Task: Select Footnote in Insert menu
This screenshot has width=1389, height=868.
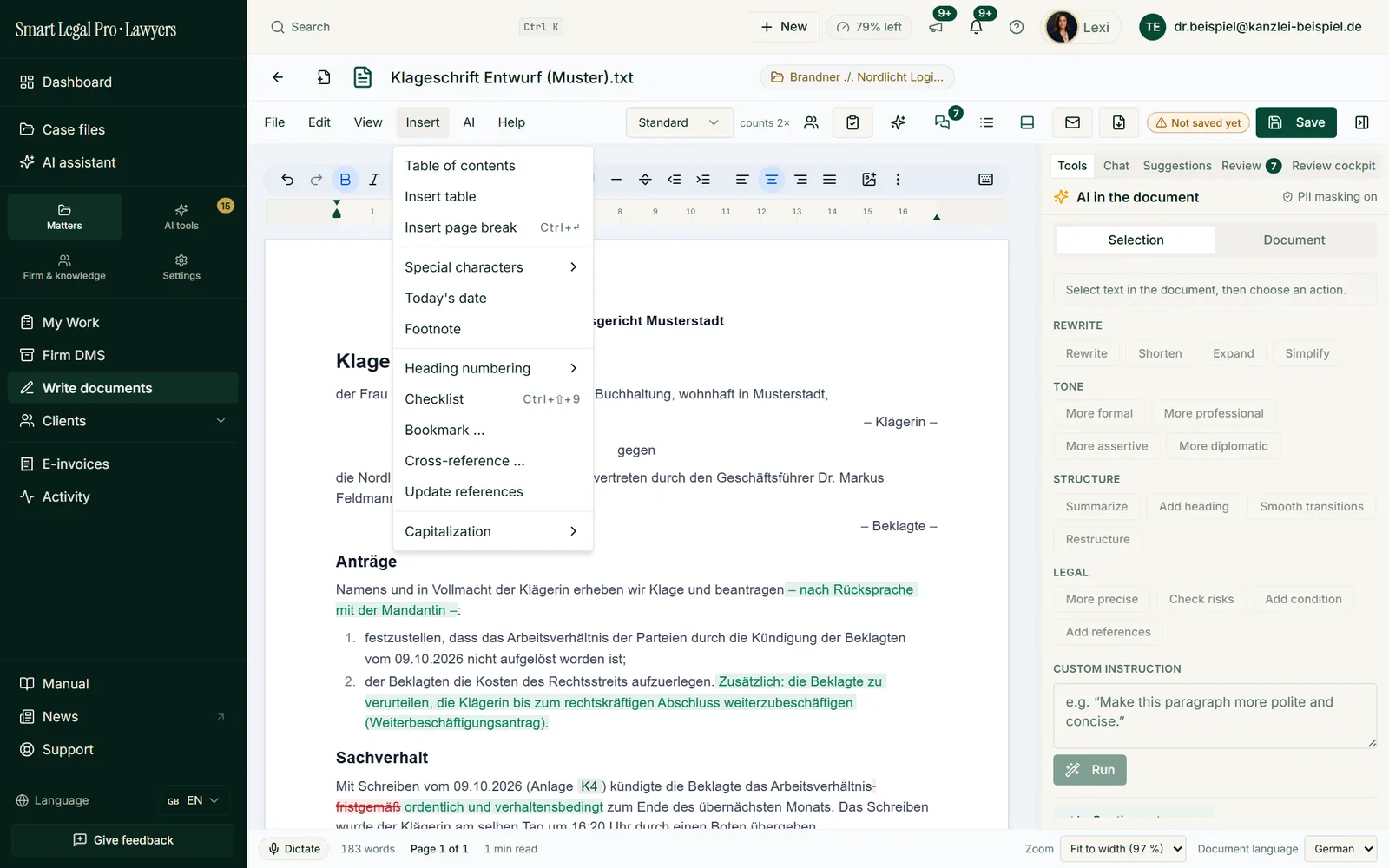Action: coord(492,329)
